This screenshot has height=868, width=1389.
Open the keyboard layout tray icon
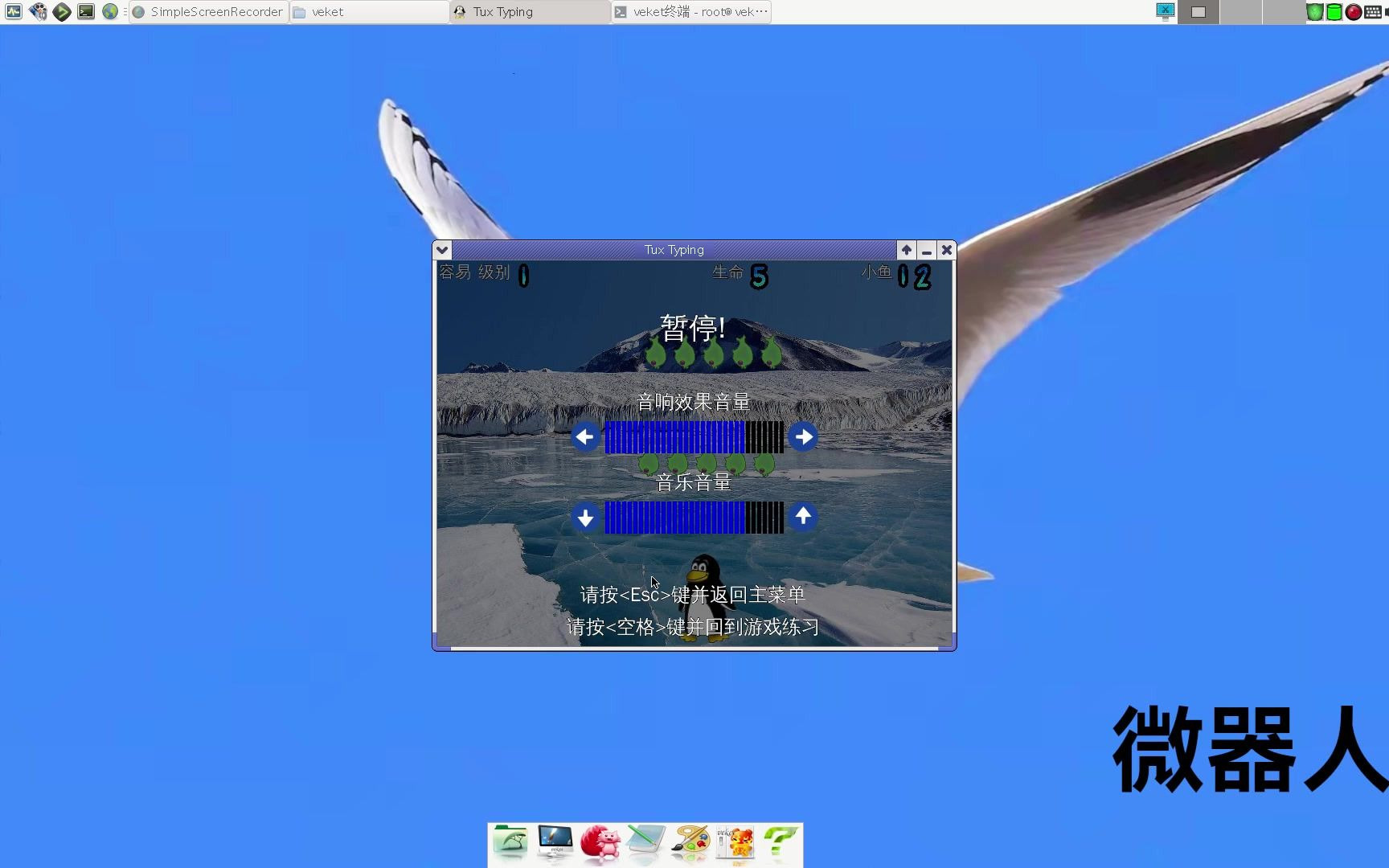[x=1373, y=12]
